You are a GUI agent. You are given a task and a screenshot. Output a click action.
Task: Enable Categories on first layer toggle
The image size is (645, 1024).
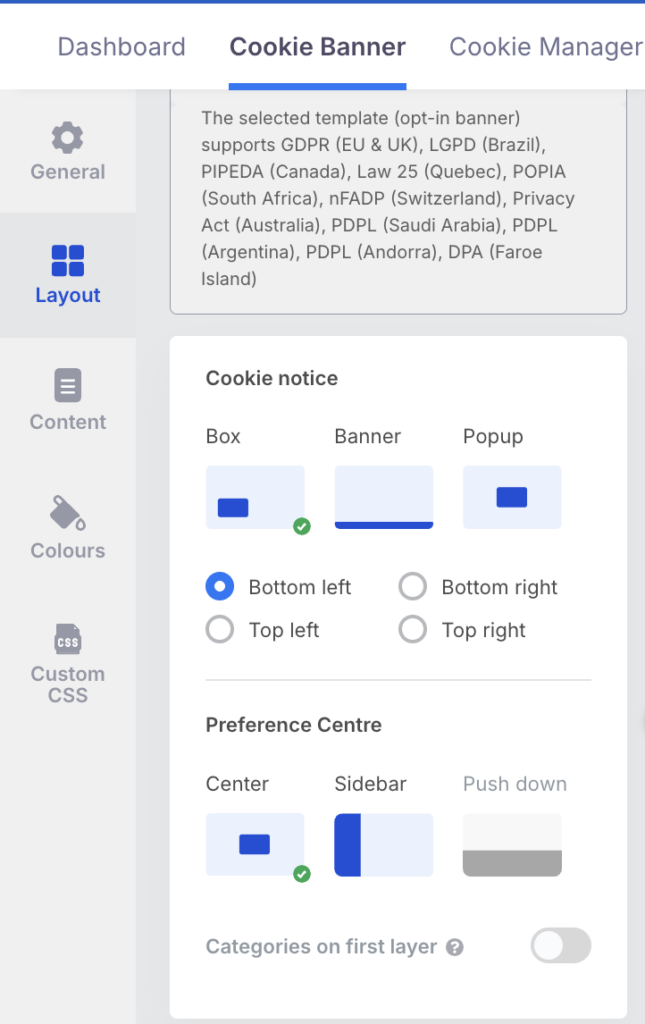[x=561, y=946]
